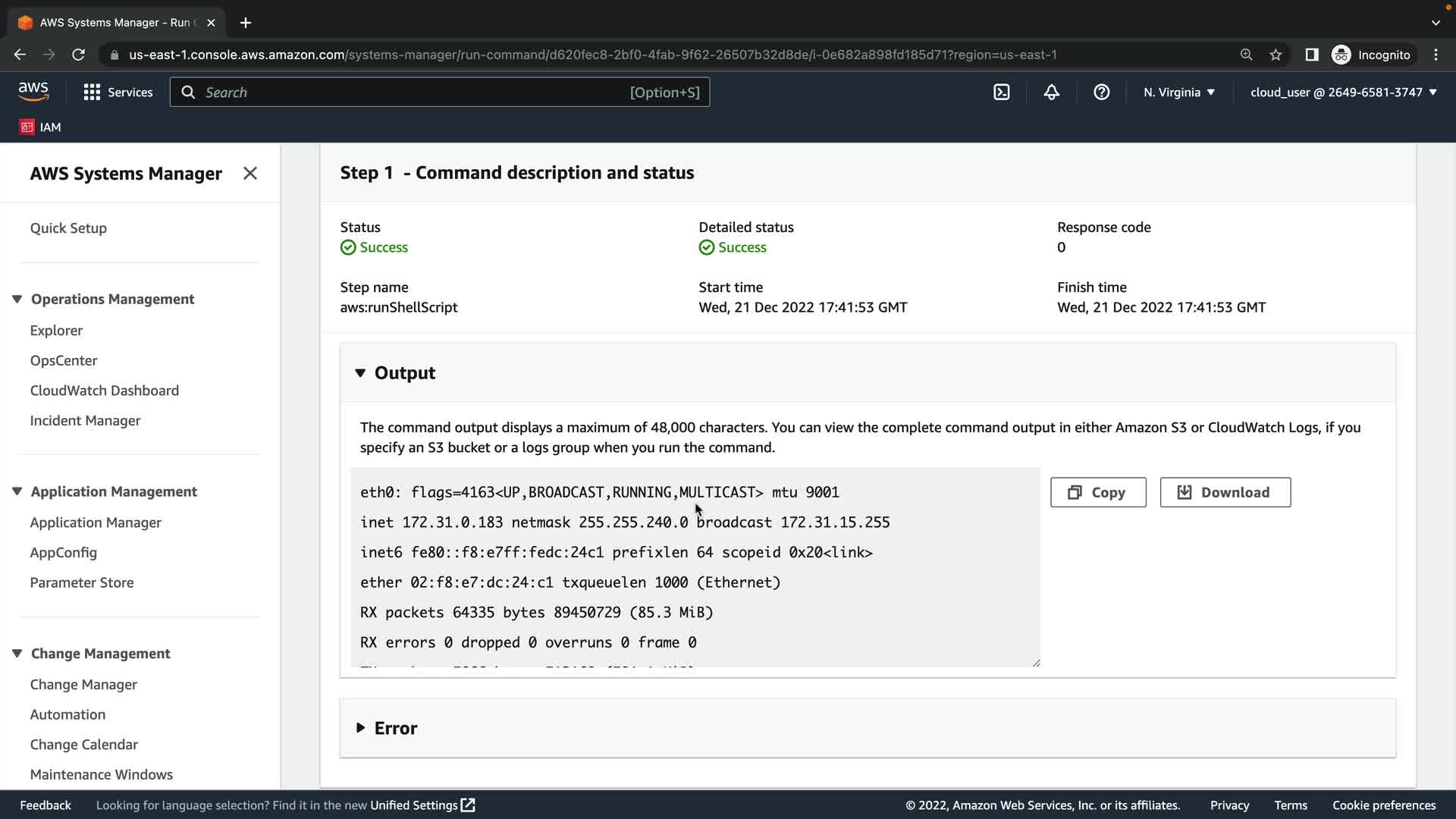Image resolution: width=1456 pixels, height=819 pixels.
Task: Reload the browser page
Action: 78,55
